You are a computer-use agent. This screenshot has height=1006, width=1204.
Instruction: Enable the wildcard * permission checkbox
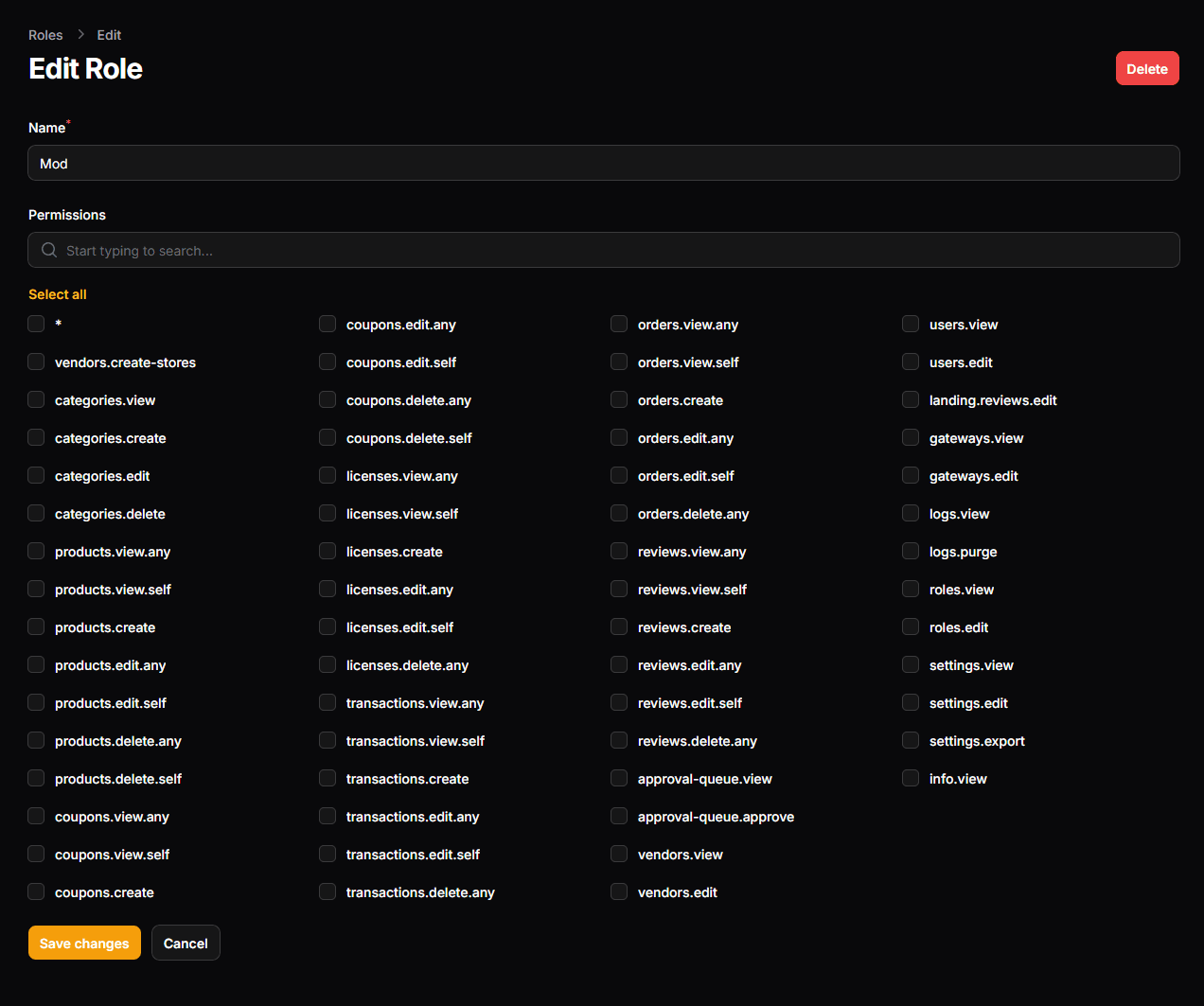coord(36,324)
